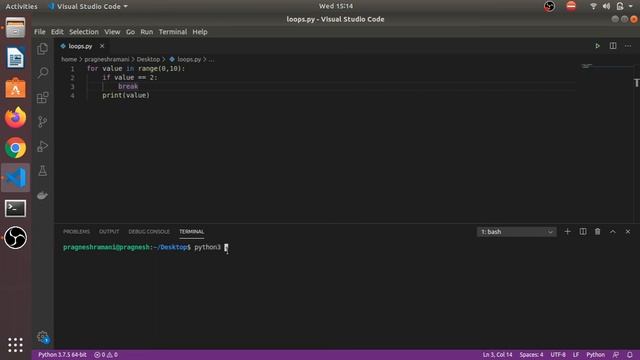Viewport: 640px width, 360px height.
Task: Select Python 3.7.5 64-bit interpreter
Action: point(62,355)
